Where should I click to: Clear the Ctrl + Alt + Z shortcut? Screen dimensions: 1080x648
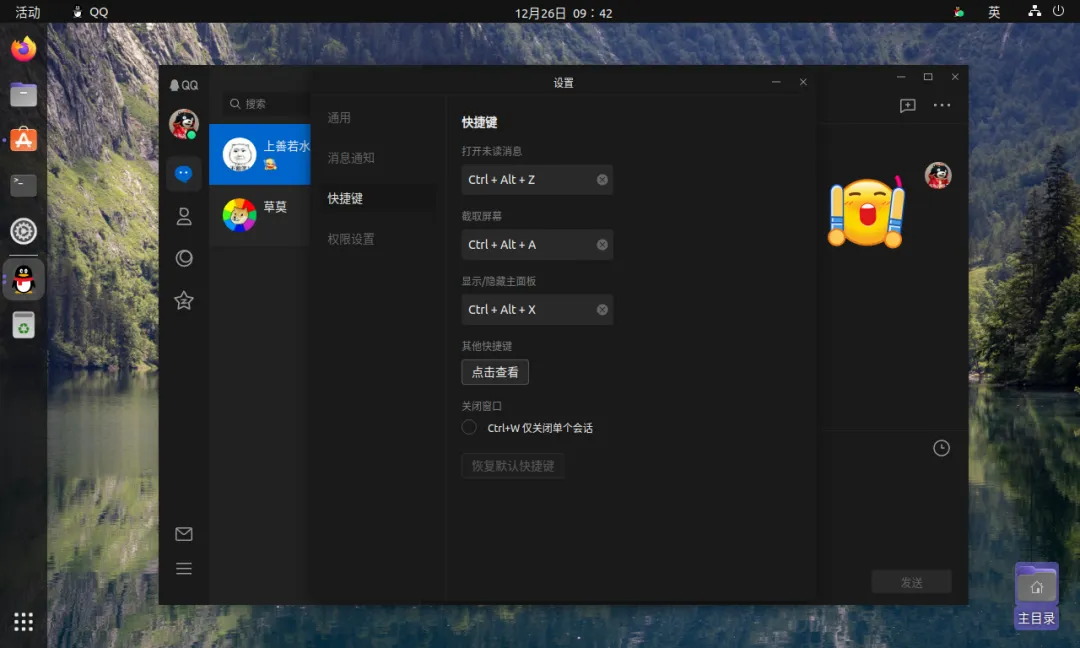coord(602,180)
